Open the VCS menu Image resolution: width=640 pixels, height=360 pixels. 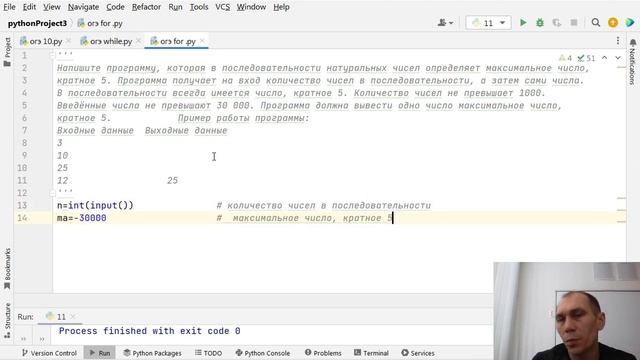(222, 7)
